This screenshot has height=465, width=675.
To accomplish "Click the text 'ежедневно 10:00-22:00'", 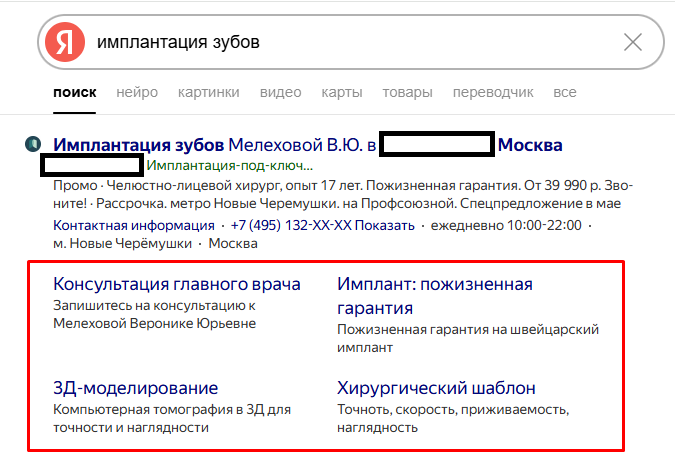I will [x=506, y=225].
